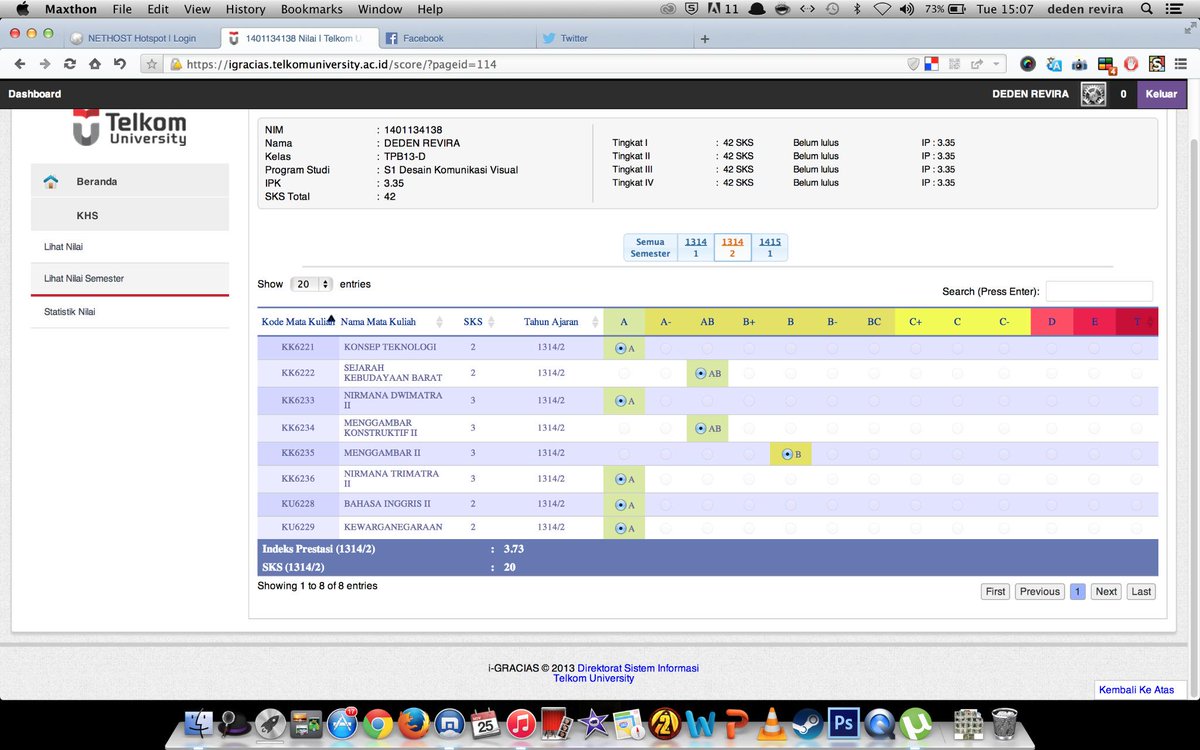The height and width of the screenshot is (750, 1200).
Task: Open the Show entries dropdown set to 20
Action: 312,284
